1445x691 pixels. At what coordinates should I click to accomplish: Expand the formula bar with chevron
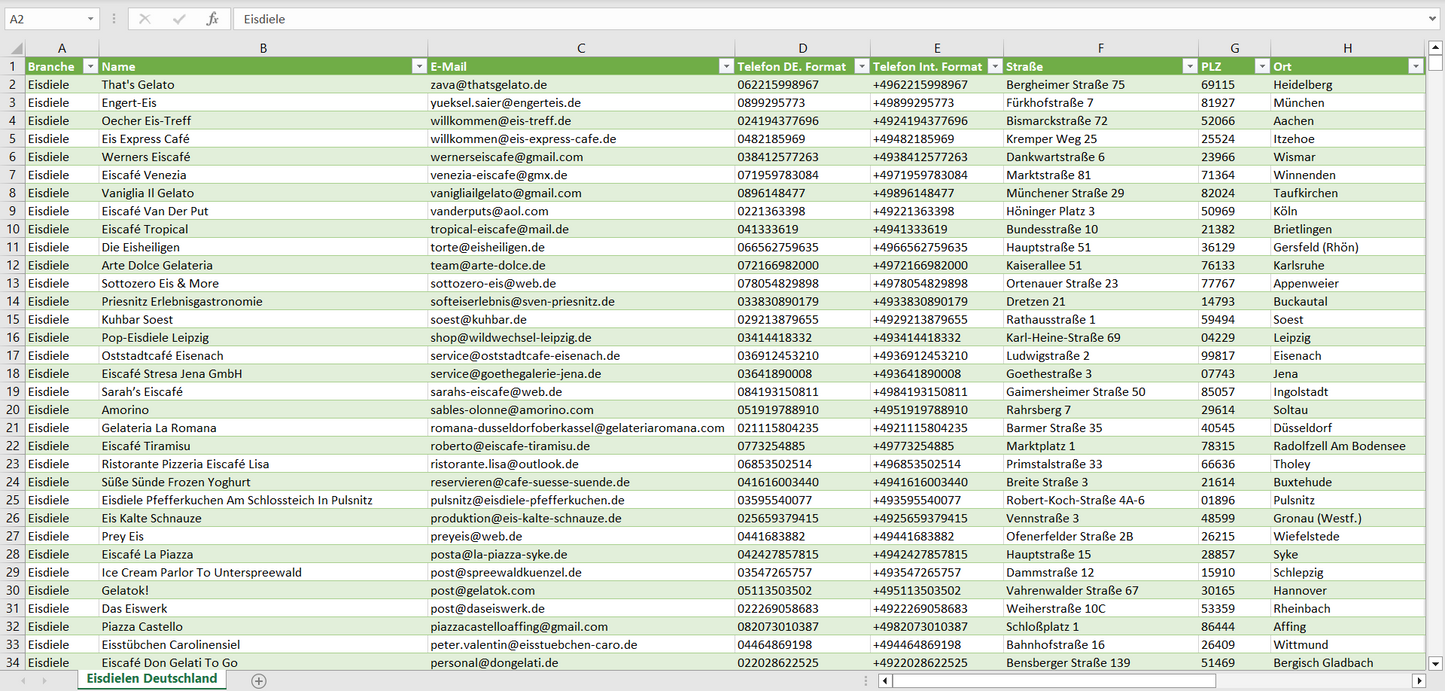click(x=1434, y=19)
